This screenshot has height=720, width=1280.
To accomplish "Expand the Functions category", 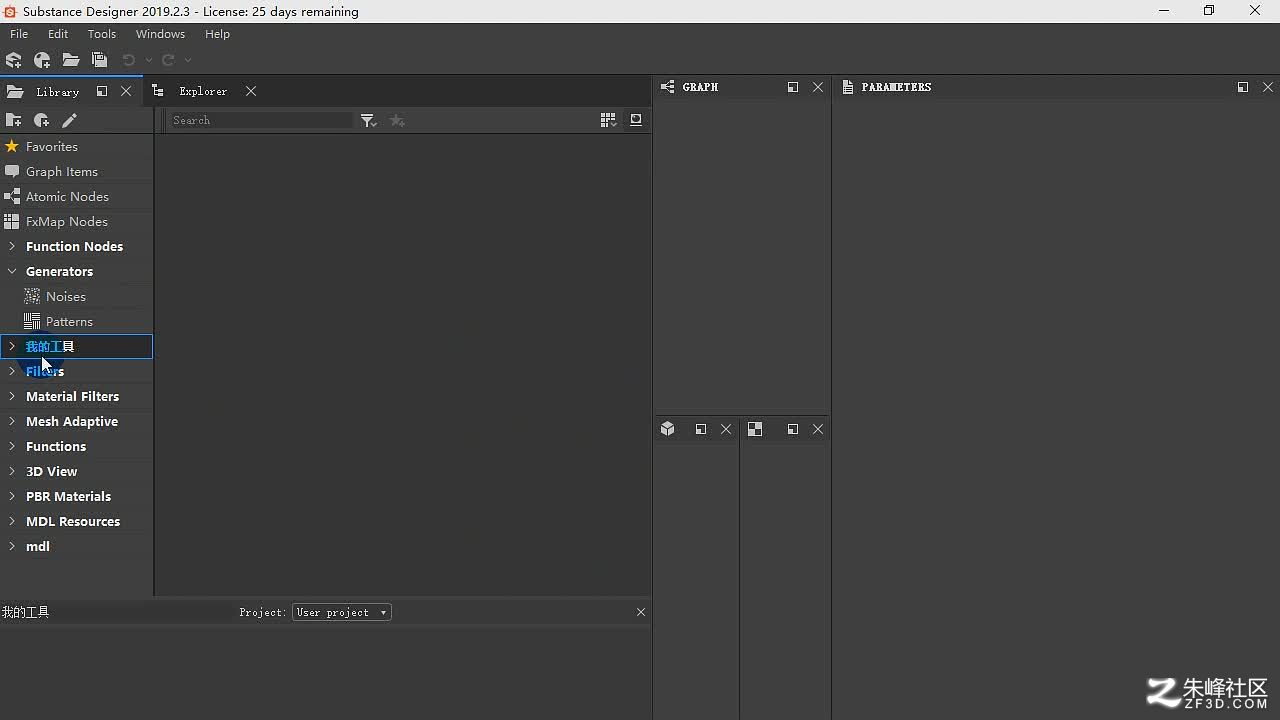I will tap(11, 446).
